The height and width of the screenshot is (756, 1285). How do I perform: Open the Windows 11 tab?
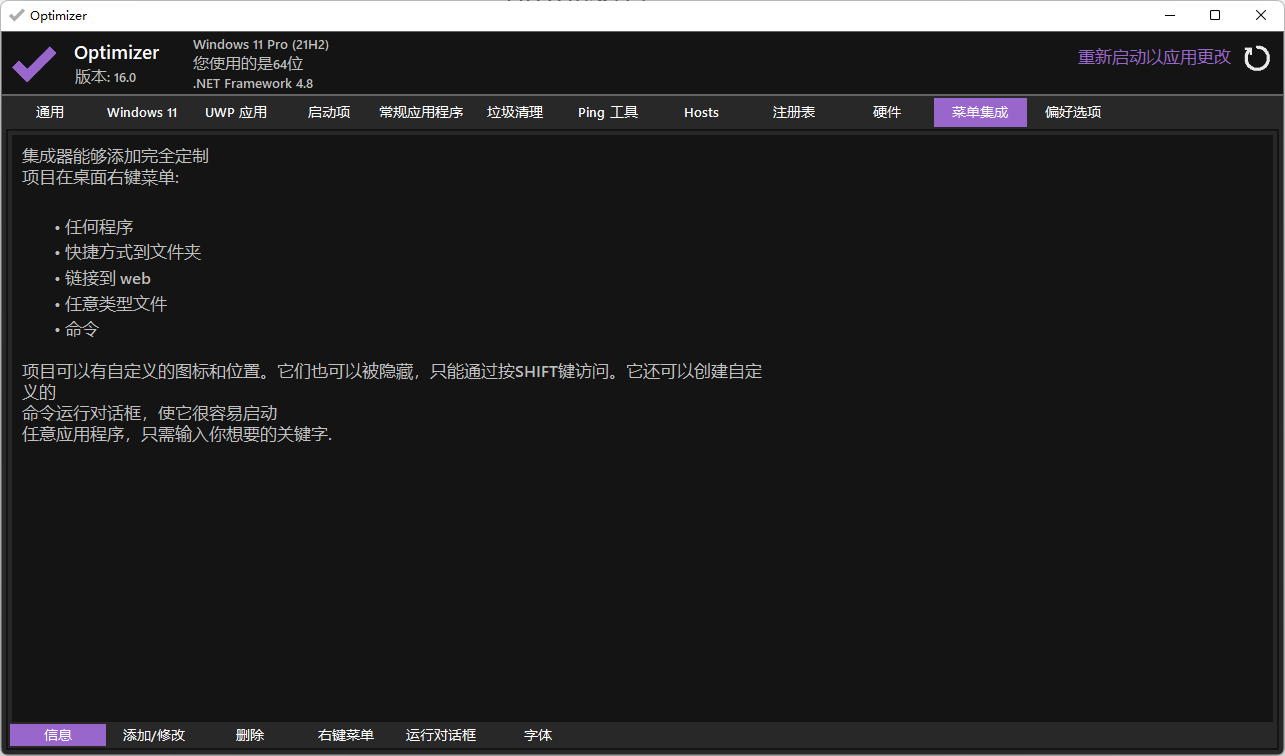[x=142, y=112]
